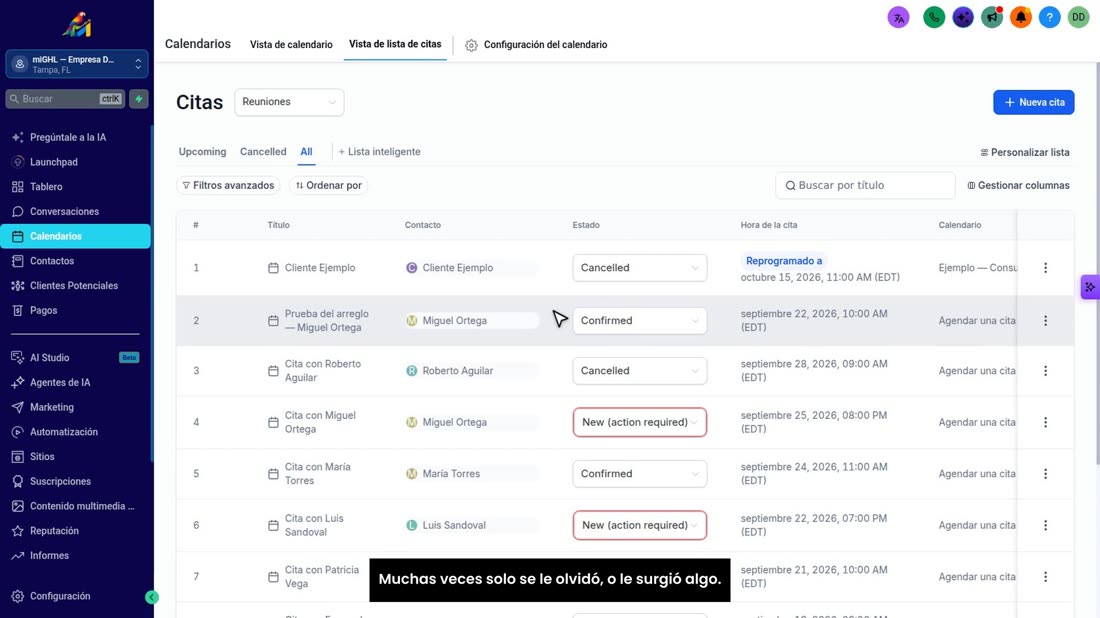Open Vista de calendario tab
1100x618 pixels.
point(291,45)
